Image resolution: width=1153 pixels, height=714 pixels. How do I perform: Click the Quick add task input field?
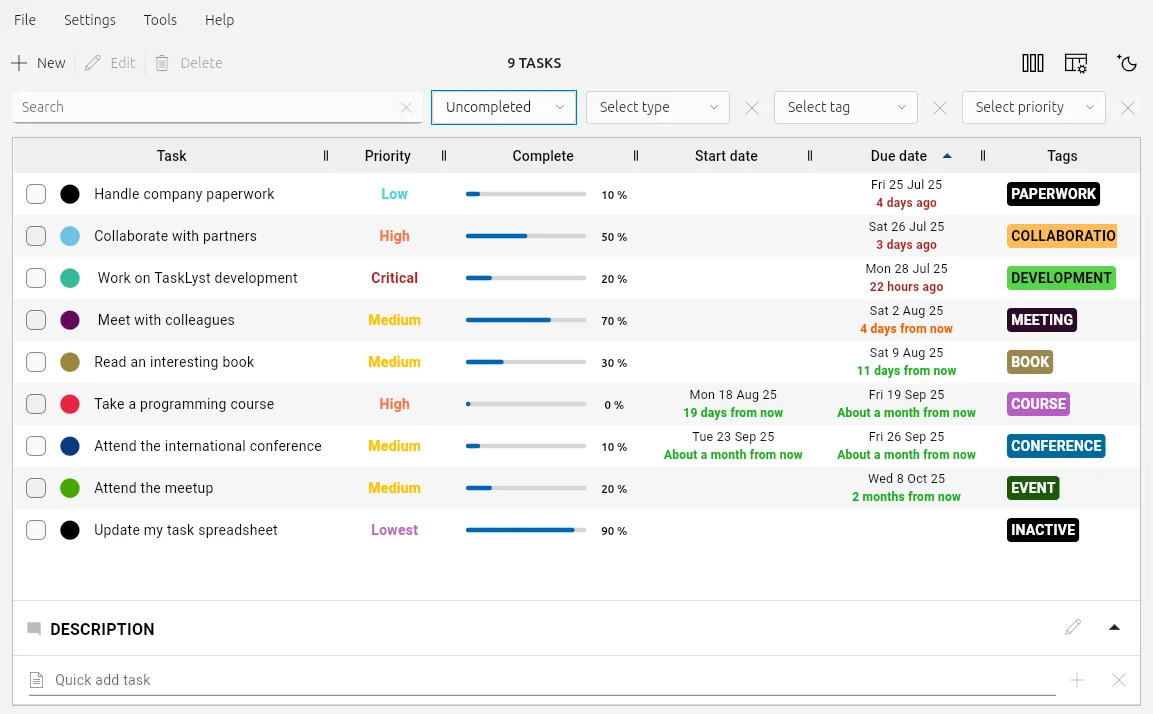tap(540, 680)
